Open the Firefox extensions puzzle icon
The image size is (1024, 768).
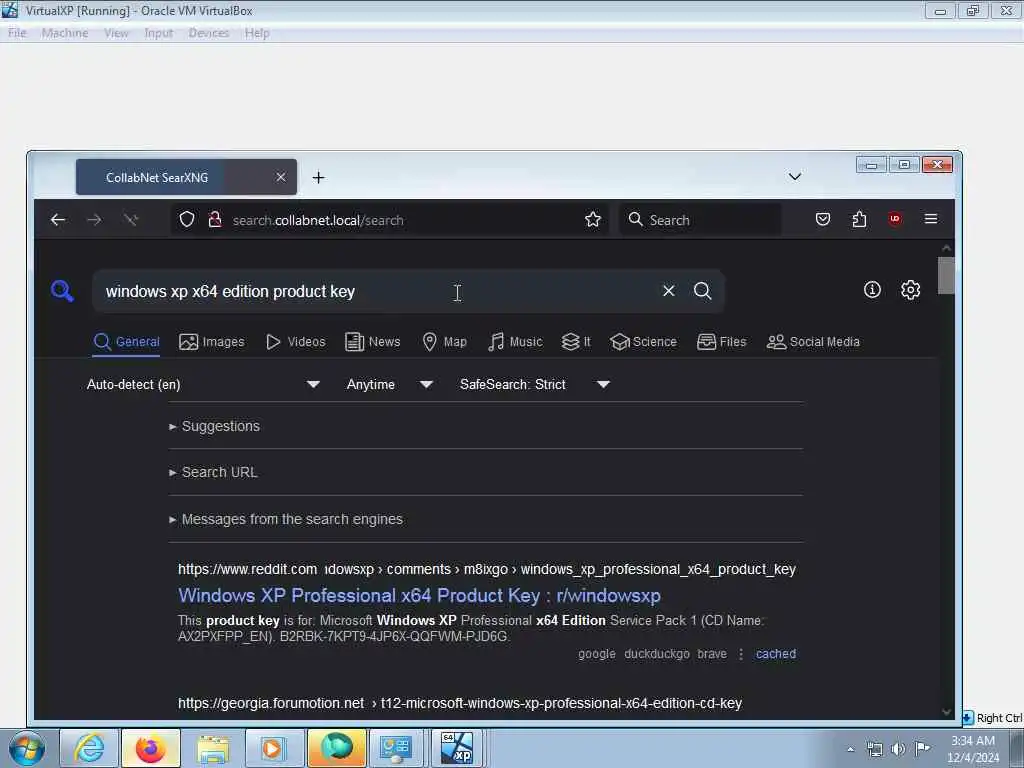859,219
